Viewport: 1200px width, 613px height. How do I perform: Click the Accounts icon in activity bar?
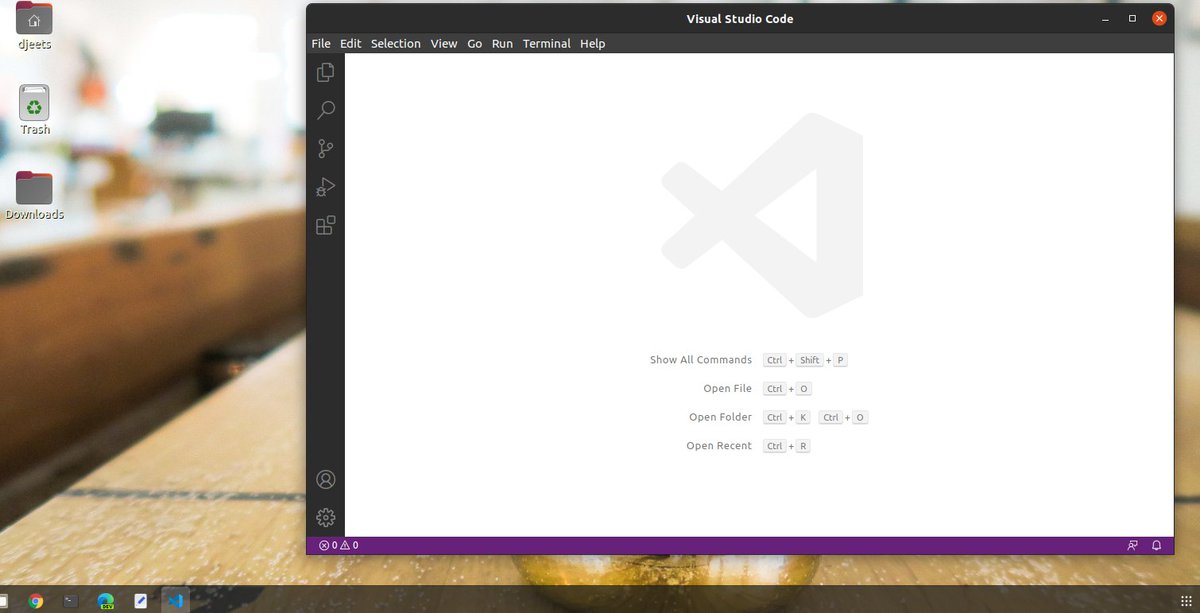325,479
